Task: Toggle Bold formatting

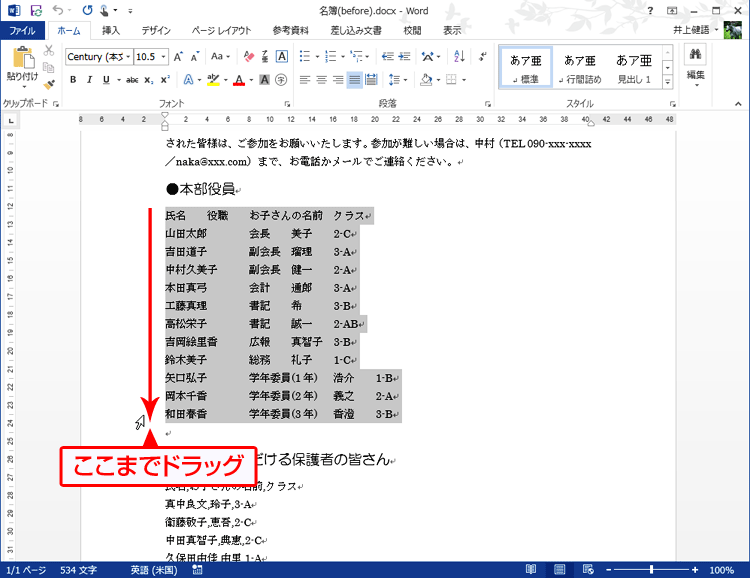Action: point(73,80)
